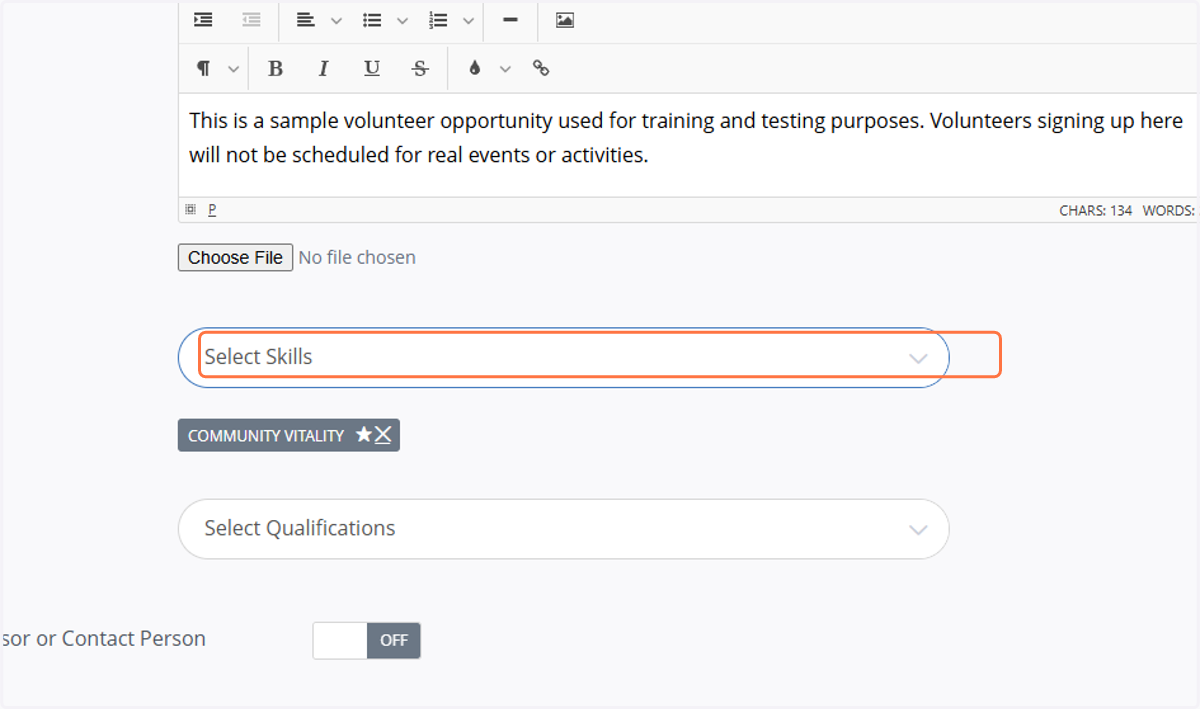Click the Select Qualifications chevron arrow

918,530
